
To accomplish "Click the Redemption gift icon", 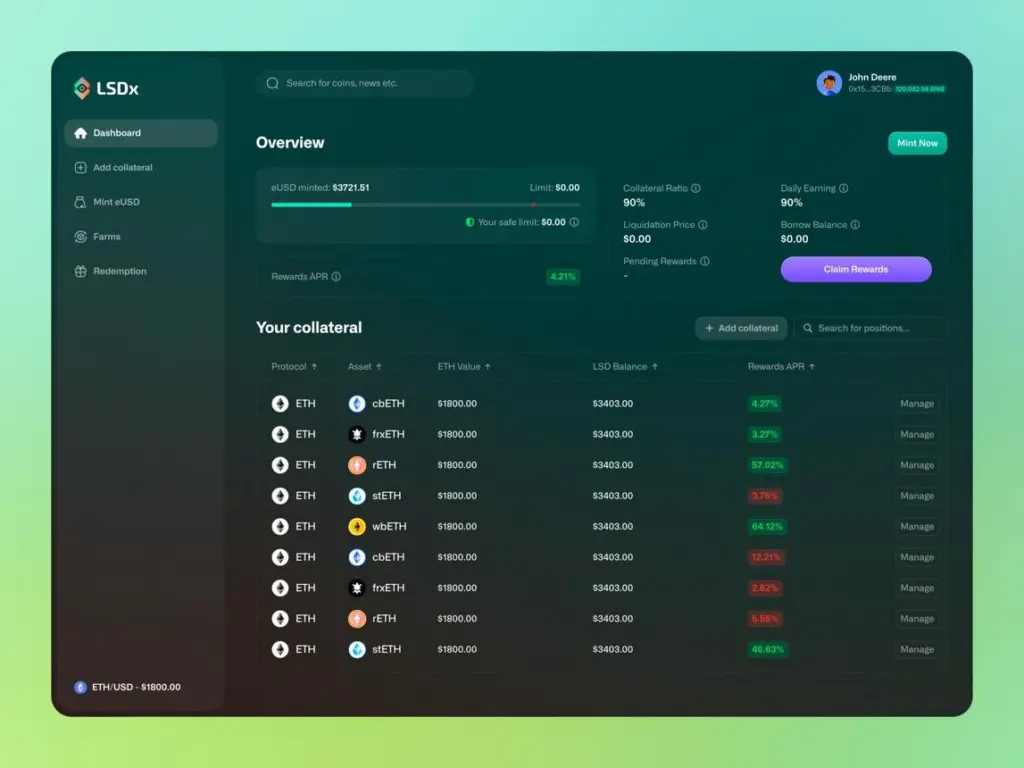I will coord(80,271).
